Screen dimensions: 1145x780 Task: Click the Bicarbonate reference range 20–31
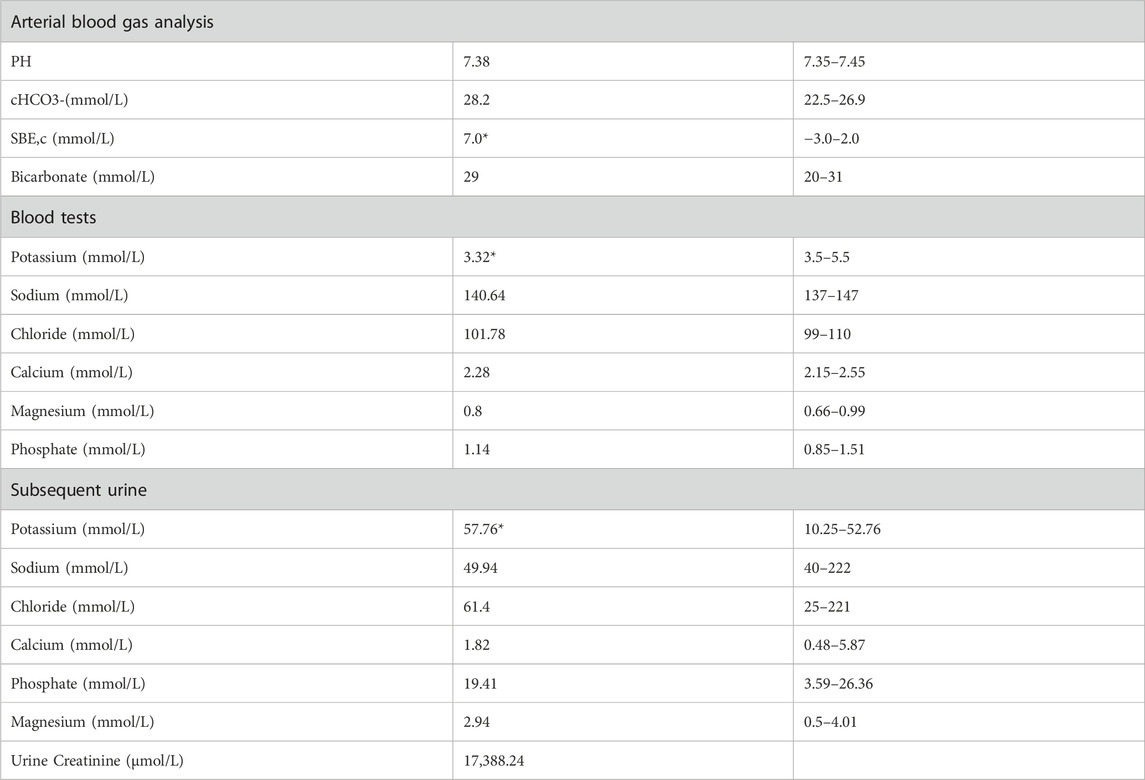(823, 177)
